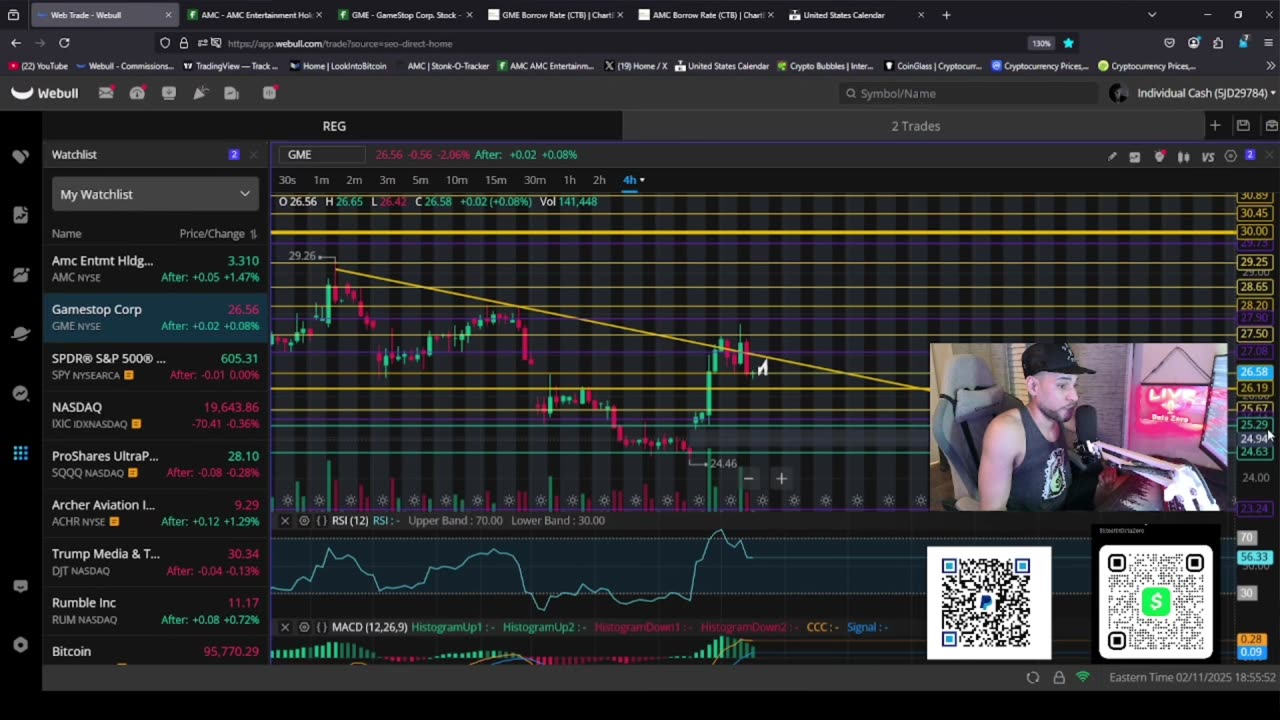Open RSI indicator settings gear

(x=304, y=520)
